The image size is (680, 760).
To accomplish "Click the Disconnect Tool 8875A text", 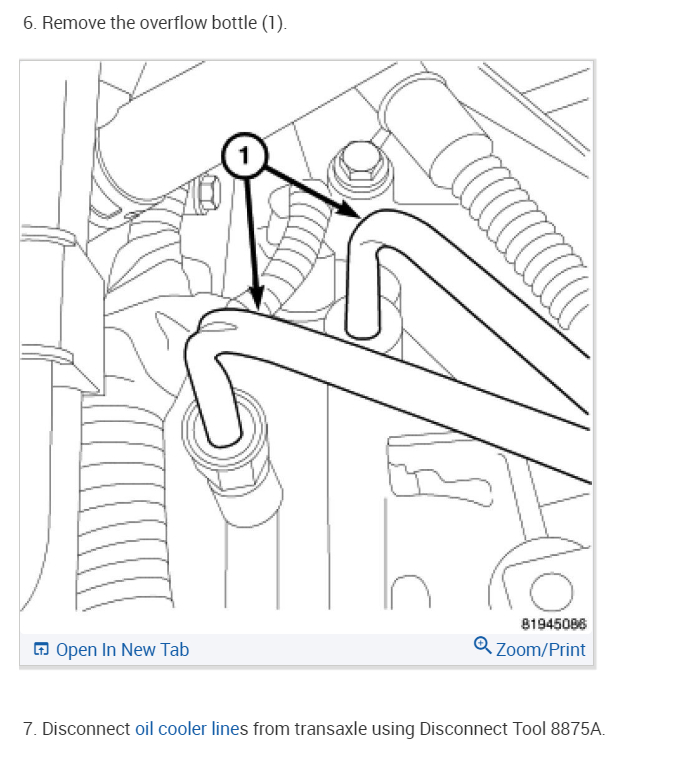I will coord(512,728).
